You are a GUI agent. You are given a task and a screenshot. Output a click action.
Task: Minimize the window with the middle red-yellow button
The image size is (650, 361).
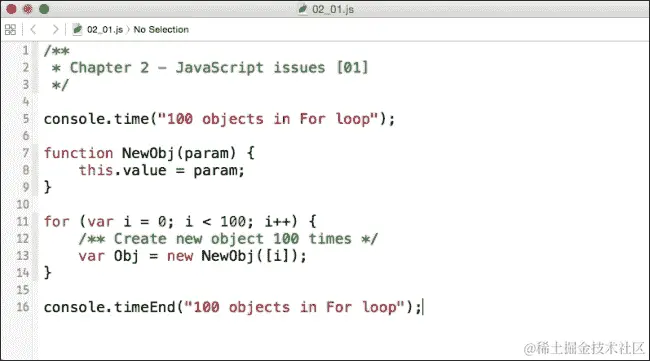point(28,9)
